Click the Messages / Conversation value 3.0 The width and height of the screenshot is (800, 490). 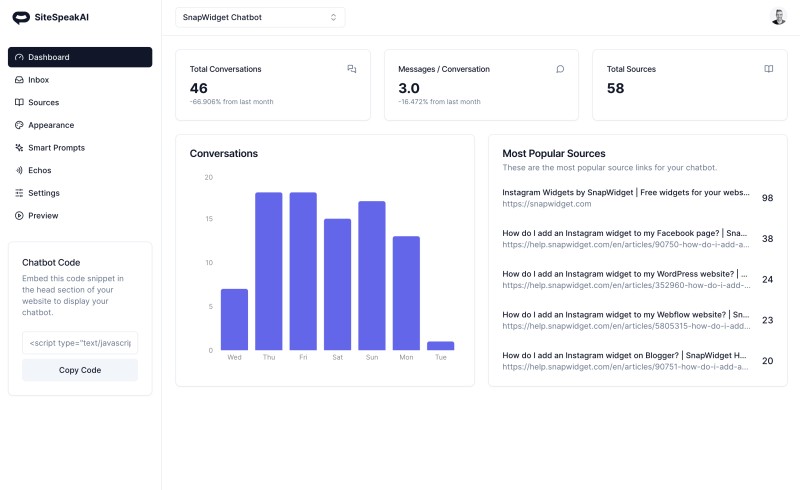point(409,88)
